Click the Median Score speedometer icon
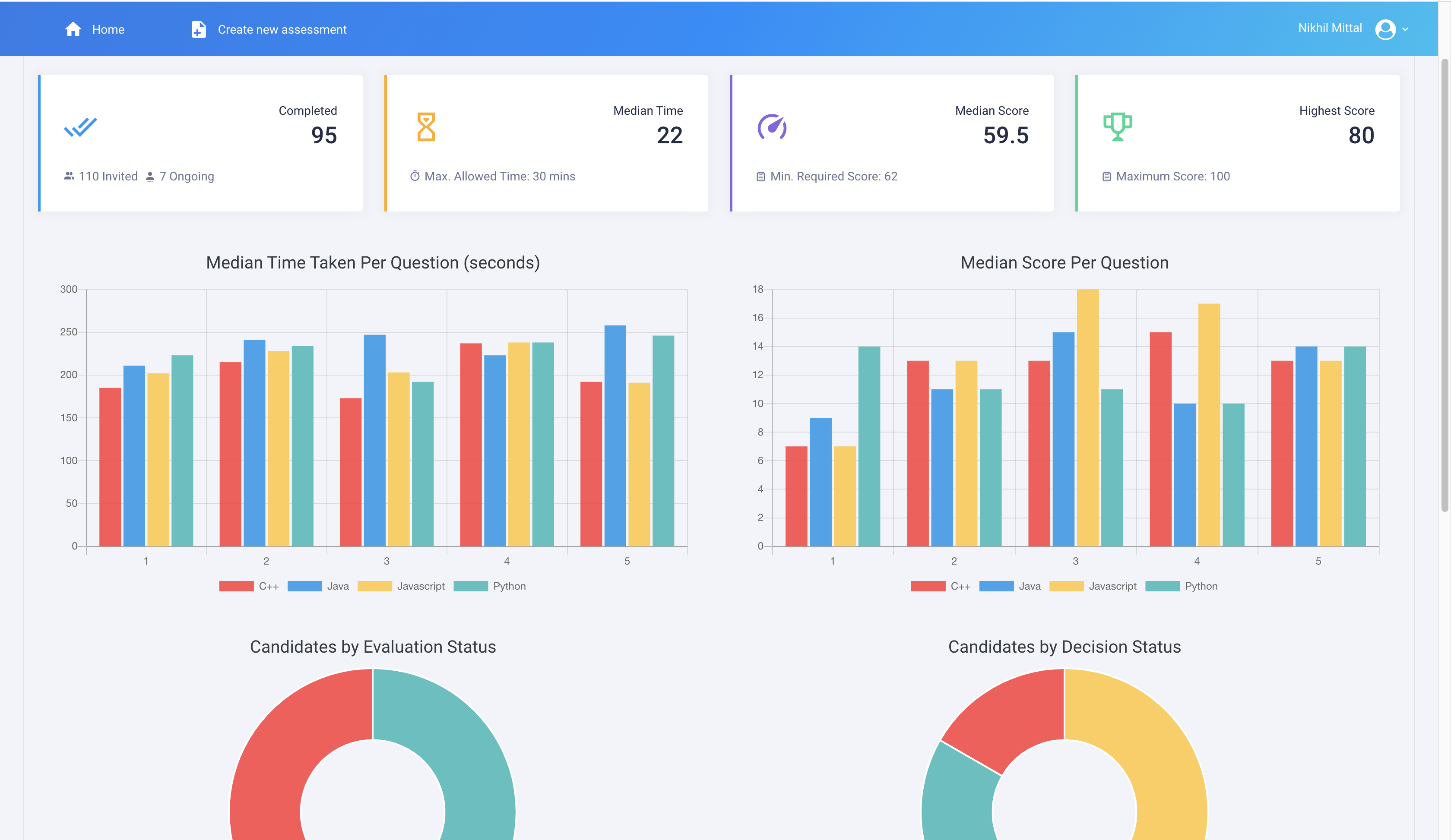Image resolution: width=1451 pixels, height=840 pixels. click(772, 127)
